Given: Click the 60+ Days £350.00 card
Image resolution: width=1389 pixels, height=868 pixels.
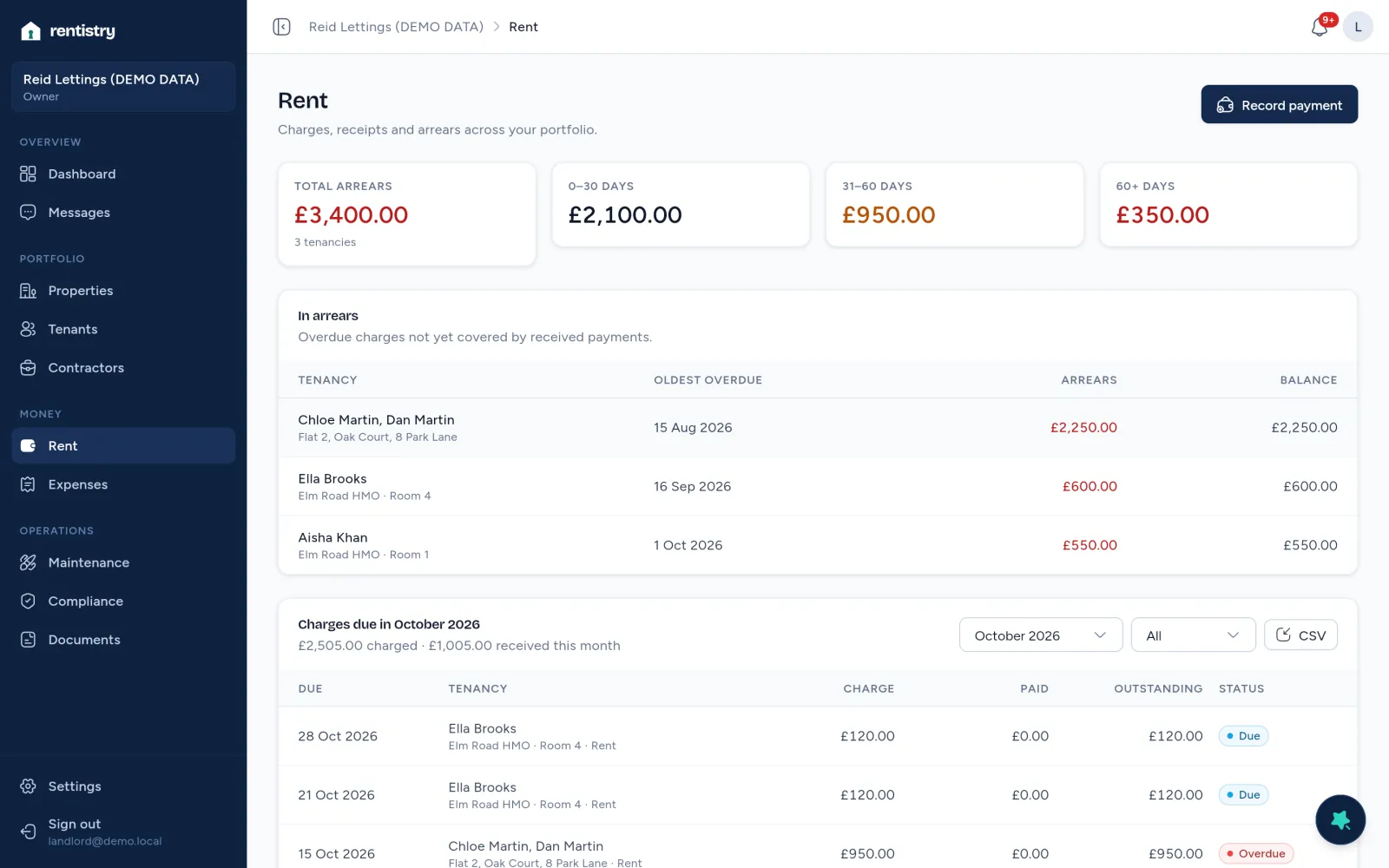Looking at the screenshot, I should (x=1228, y=205).
